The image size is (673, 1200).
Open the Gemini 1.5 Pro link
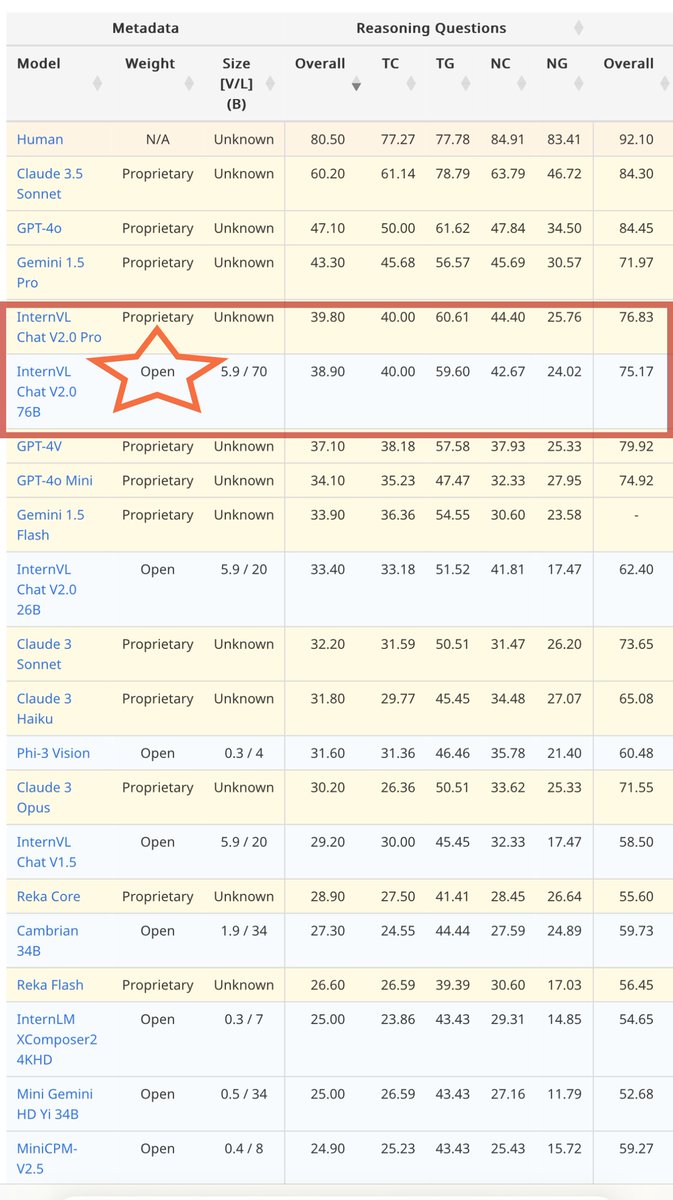(50, 272)
